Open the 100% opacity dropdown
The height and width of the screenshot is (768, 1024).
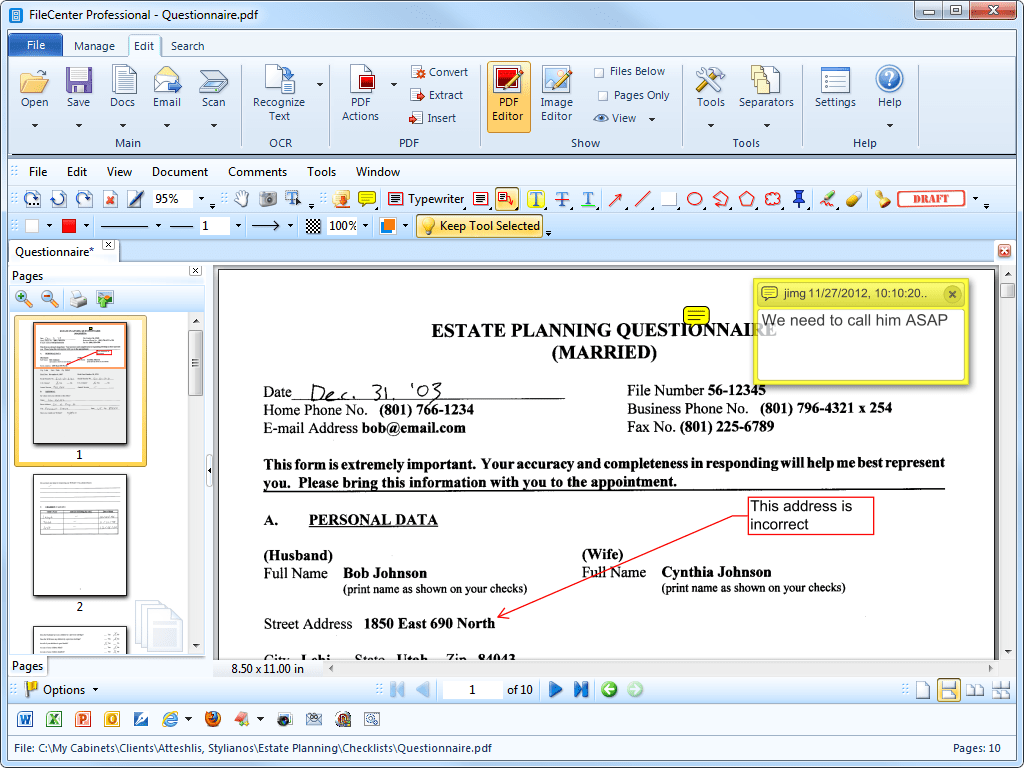365,227
